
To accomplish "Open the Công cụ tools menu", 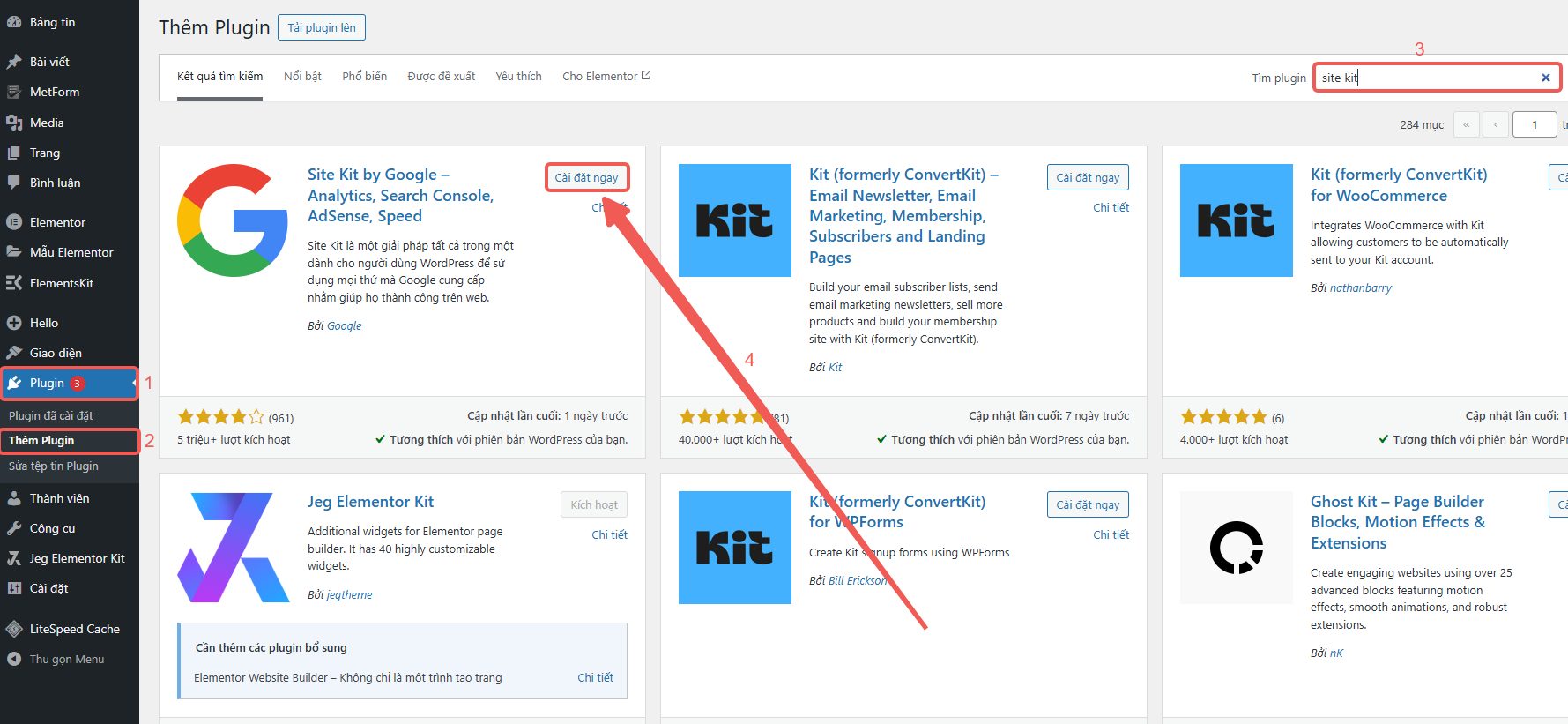I will click(52, 528).
